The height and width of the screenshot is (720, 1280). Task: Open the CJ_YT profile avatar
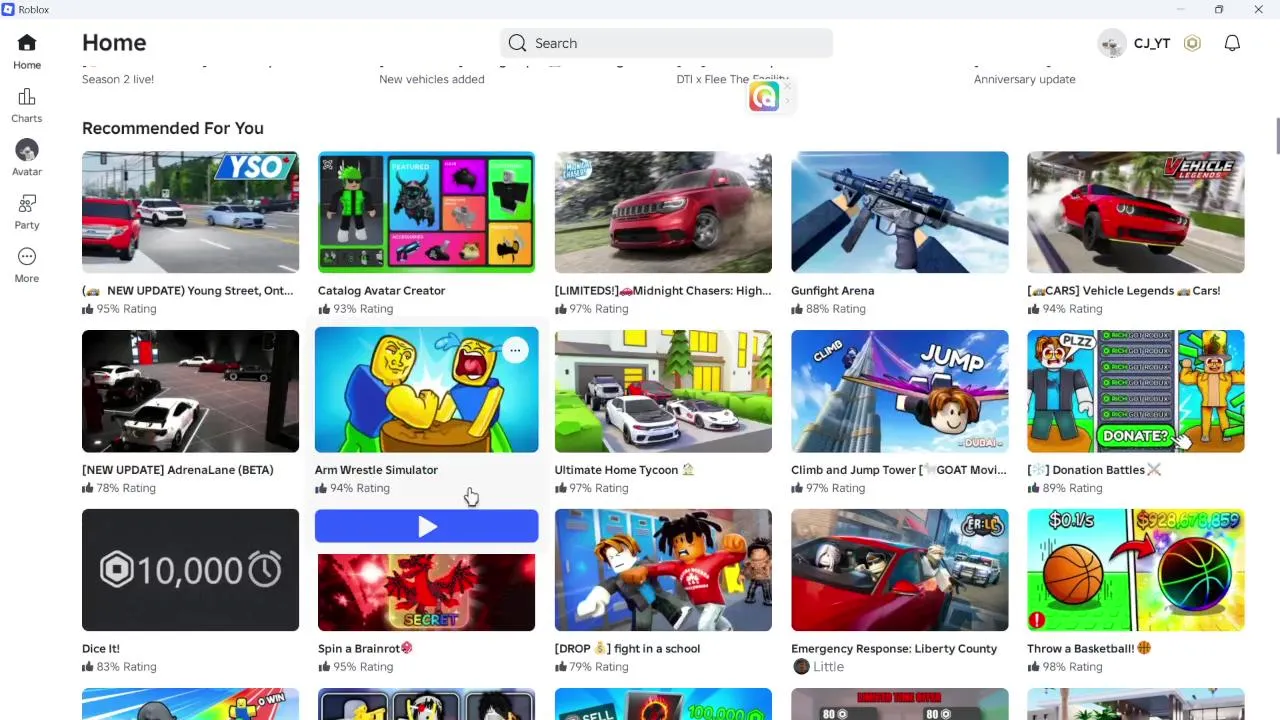tap(1112, 43)
